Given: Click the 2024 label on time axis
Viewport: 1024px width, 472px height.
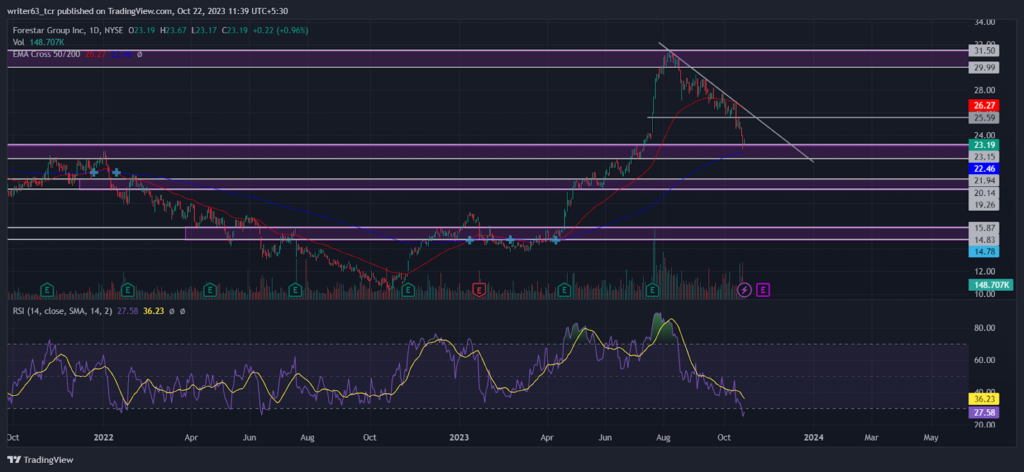Looking at the screenshot, I should pyautogui.click(x=813, y=436).
